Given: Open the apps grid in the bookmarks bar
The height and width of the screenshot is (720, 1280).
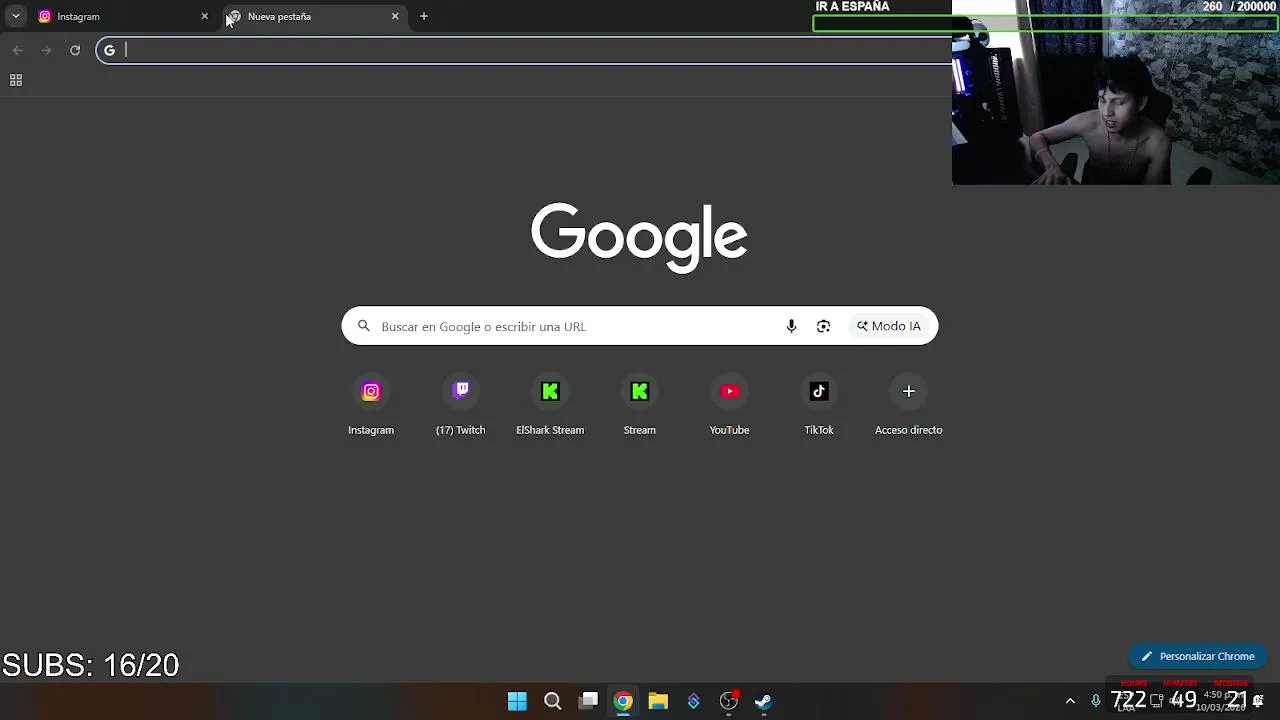Looking at the screenshot, I should [16, 80].
